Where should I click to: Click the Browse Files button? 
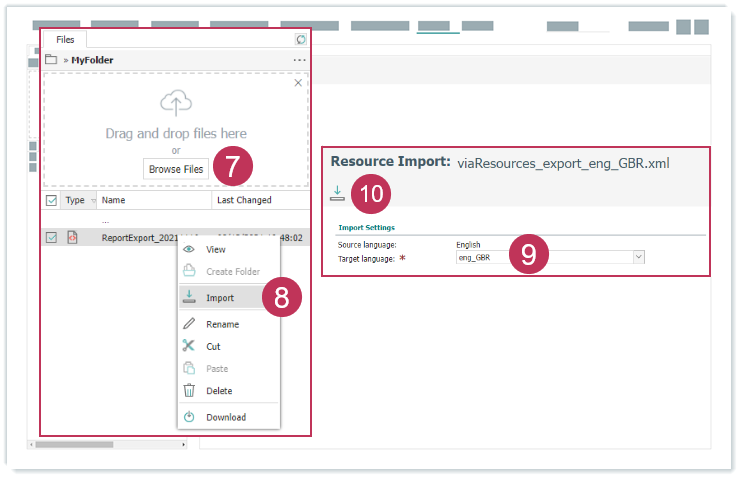tap(176, 169)
